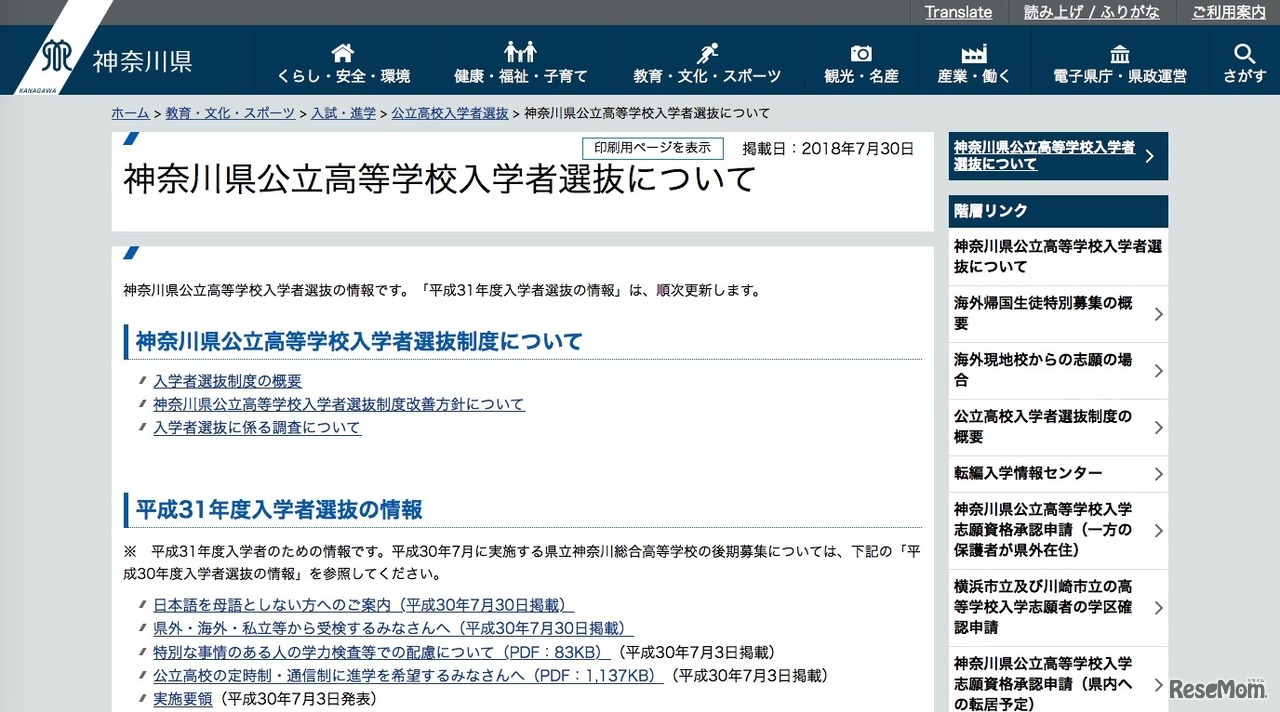Viewport: 1280px width, 712px height.
Task: Open the 入学者選抜制度の概要 link
Action: click(x=227, y=381)
